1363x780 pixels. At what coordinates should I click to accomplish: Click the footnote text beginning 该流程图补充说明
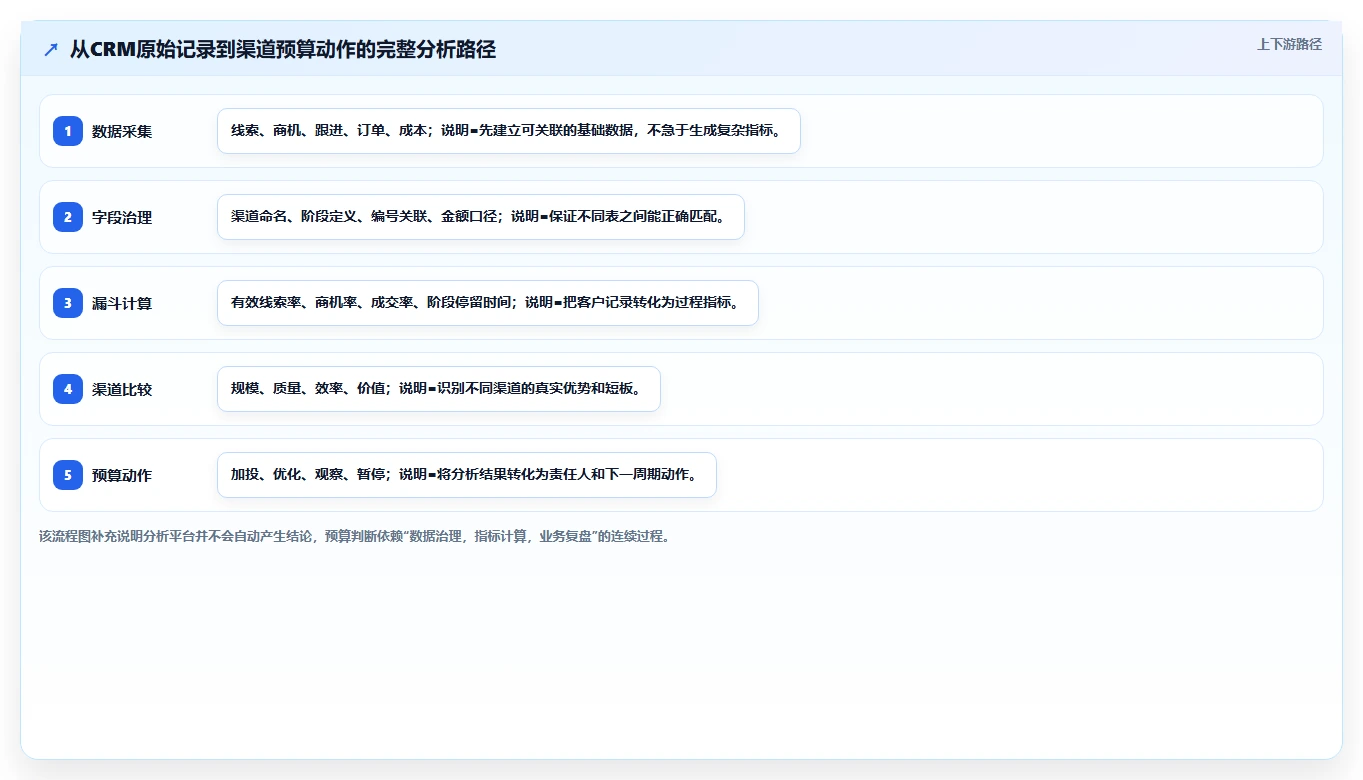355,536
